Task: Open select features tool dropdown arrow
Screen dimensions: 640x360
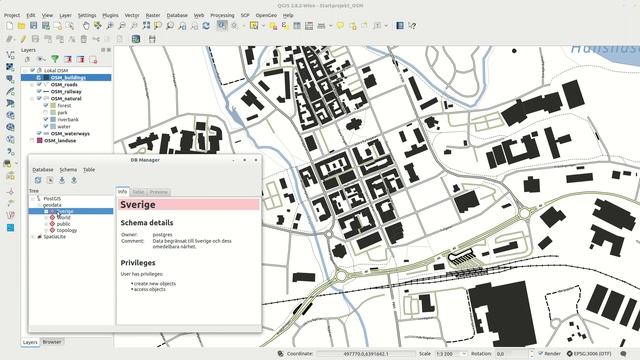Action: 263,26
